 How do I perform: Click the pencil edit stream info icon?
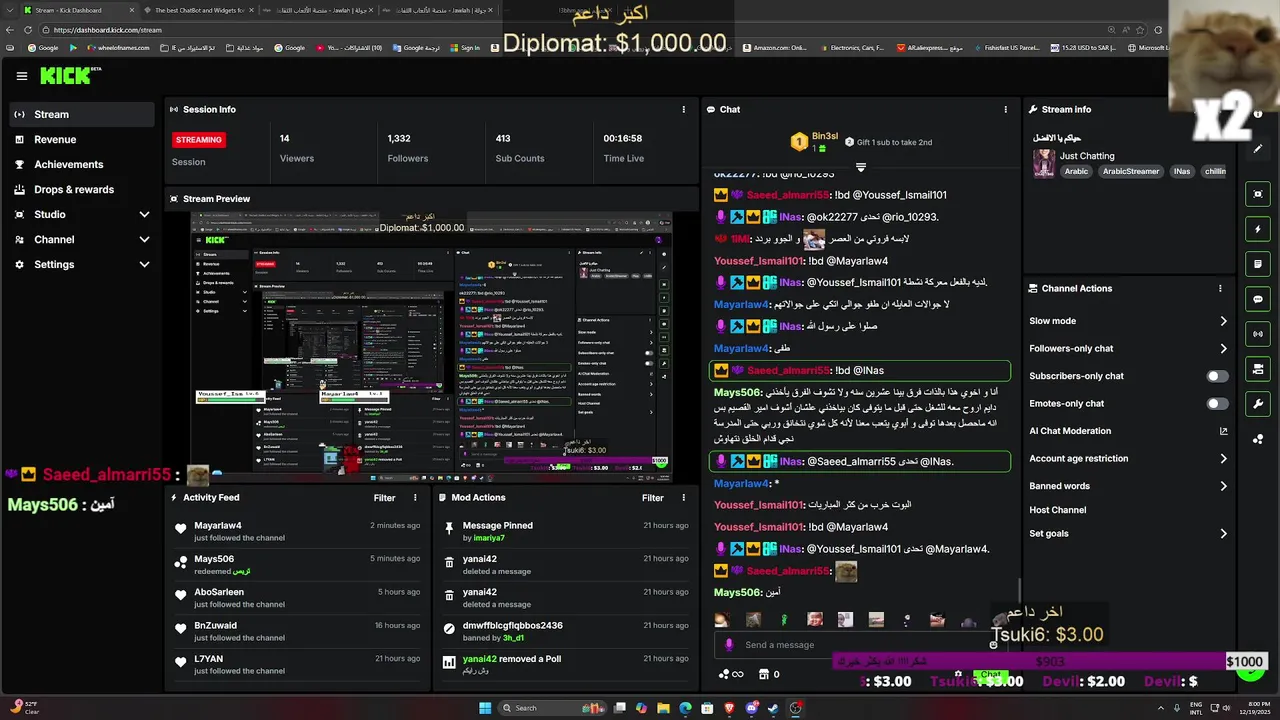point(1258,148)
